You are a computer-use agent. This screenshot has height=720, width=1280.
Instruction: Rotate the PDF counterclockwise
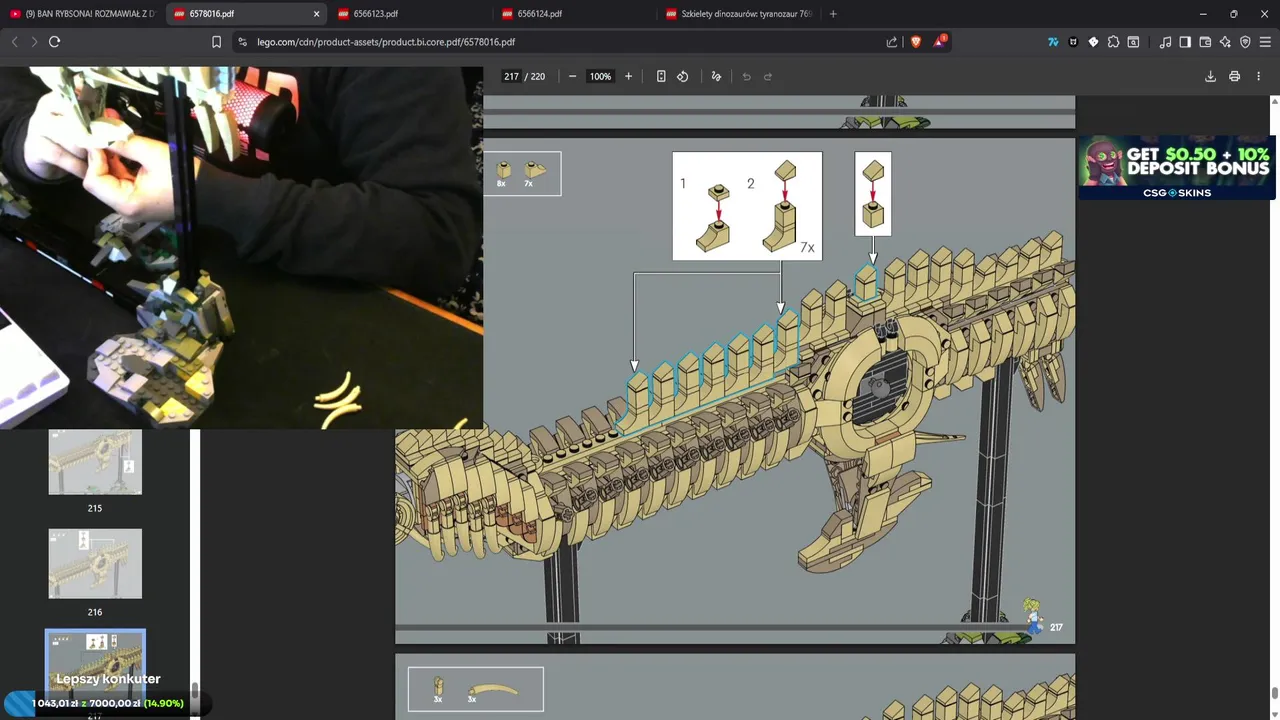(683, 76)
